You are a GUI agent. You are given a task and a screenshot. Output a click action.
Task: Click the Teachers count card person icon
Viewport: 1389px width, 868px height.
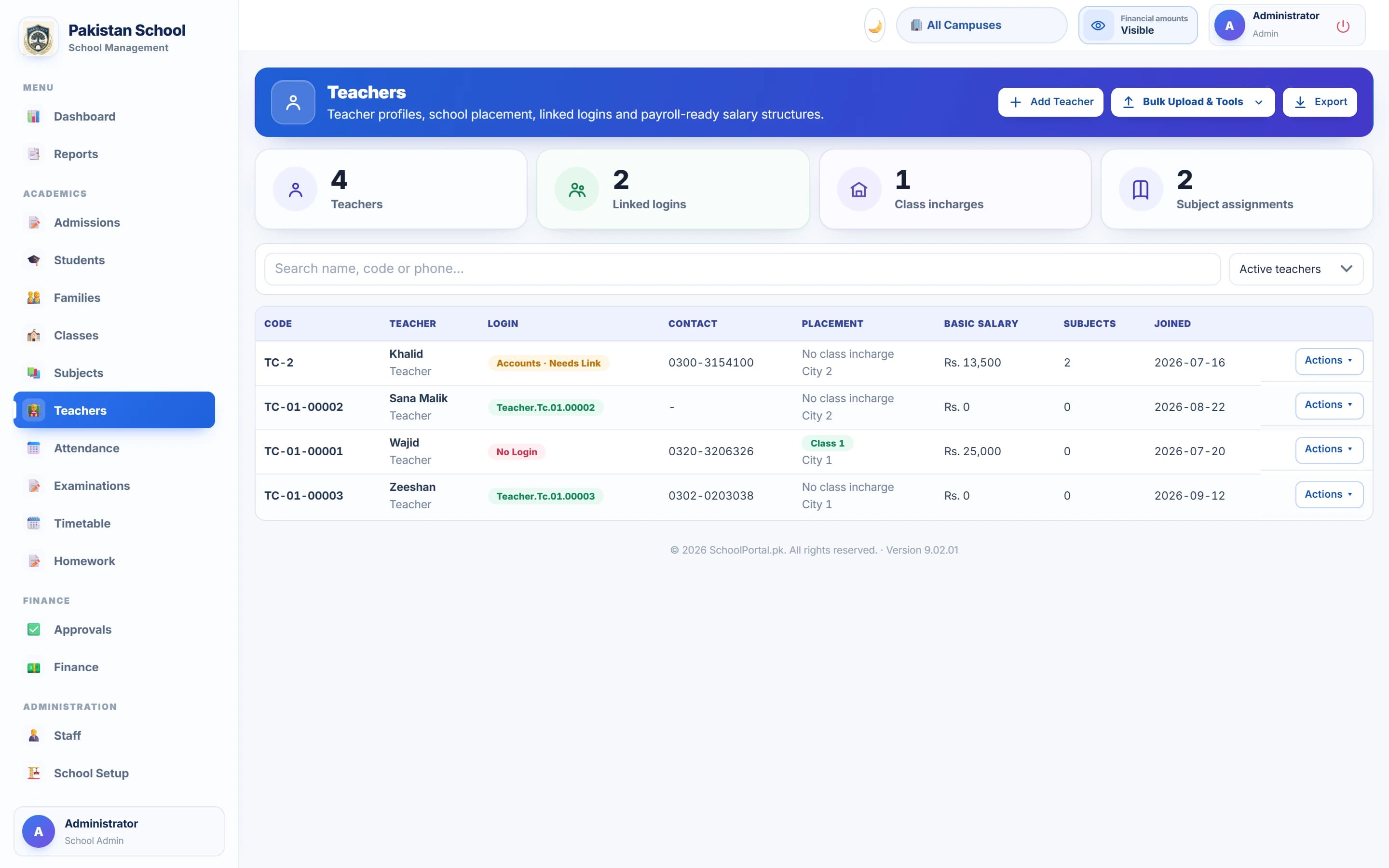pyautogui.click(x=295, y=189)
